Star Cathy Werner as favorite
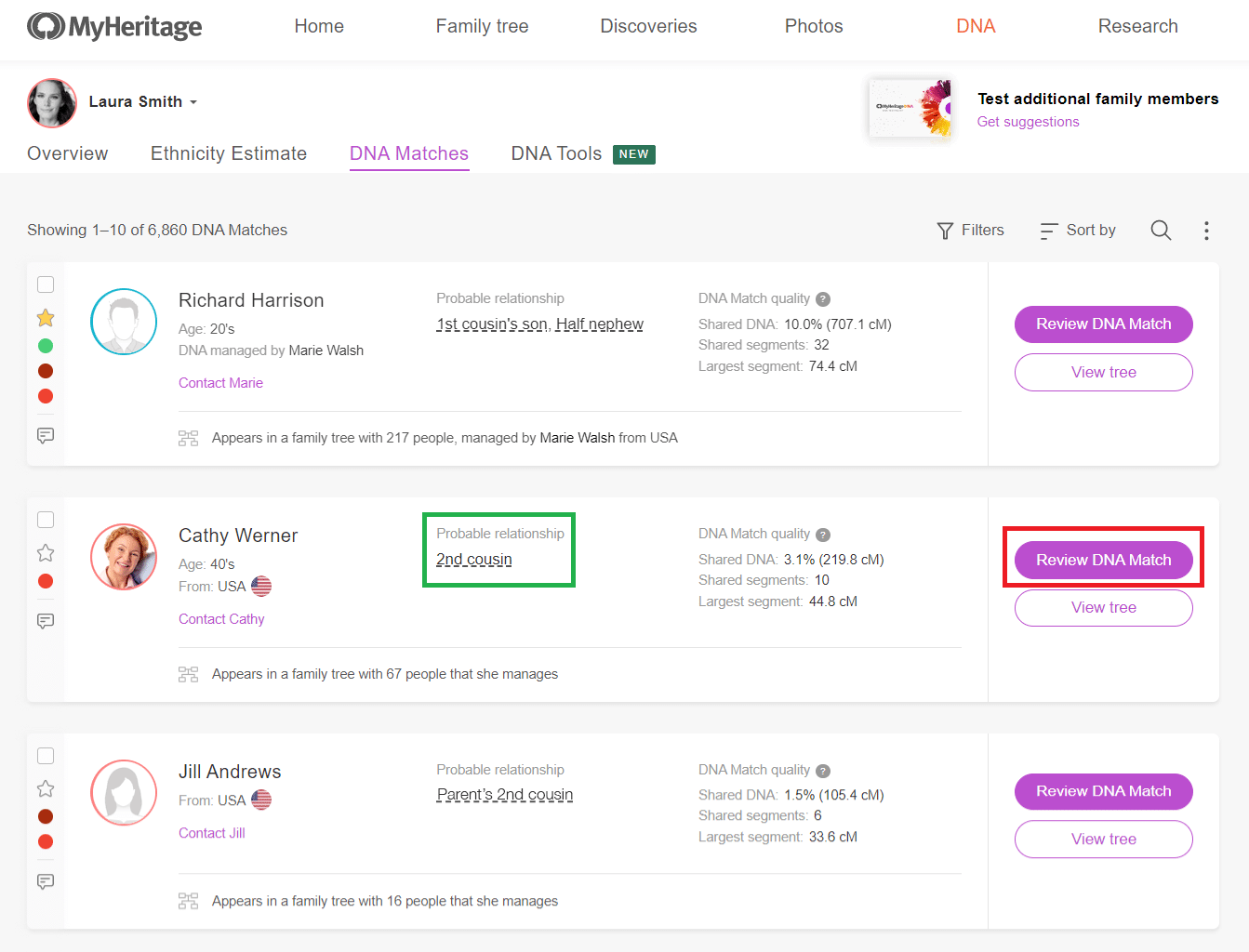Image resolution: width=1249 pixels, height=952 pixels. (46, 553)
